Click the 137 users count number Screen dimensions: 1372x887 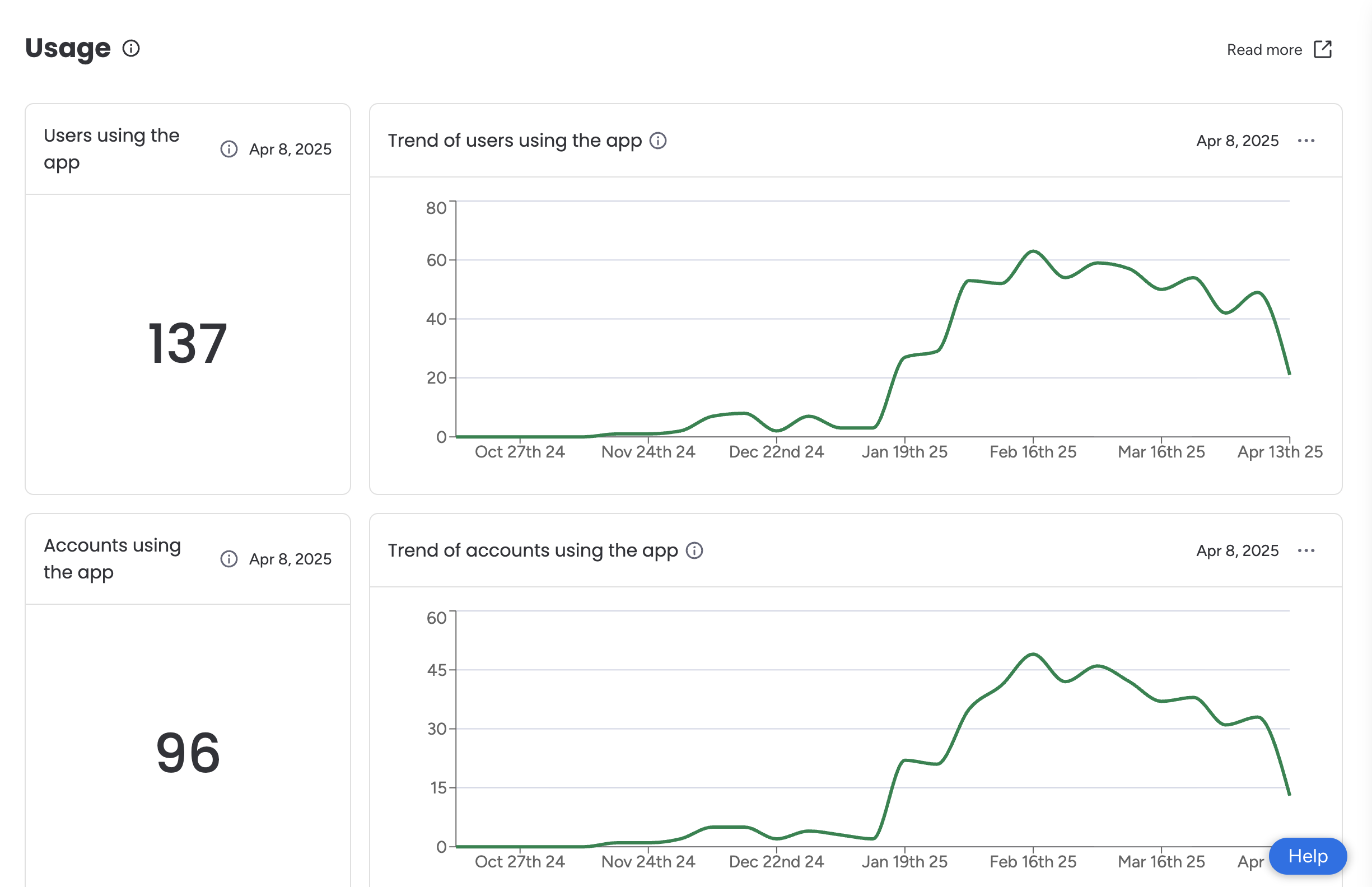click(187, 344)
